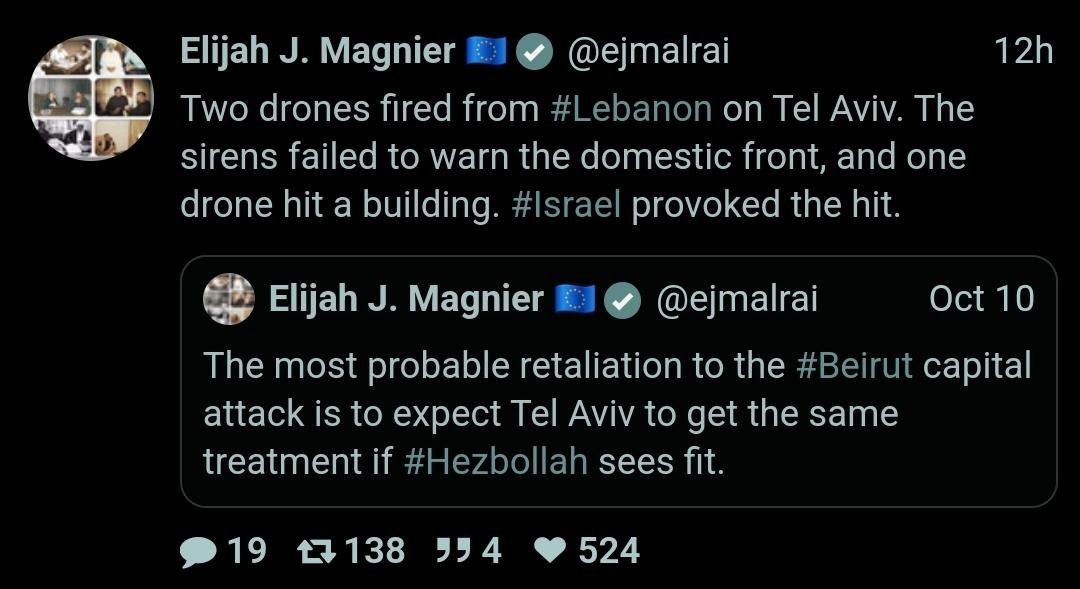Click the quote tweets icon
1080x589 pixels.
(453, 550)
